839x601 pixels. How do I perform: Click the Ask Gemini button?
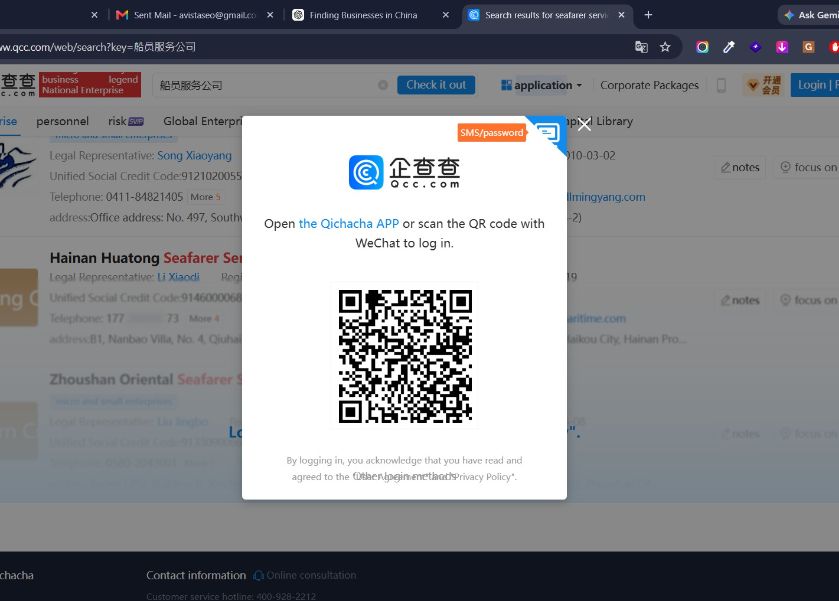811,15
